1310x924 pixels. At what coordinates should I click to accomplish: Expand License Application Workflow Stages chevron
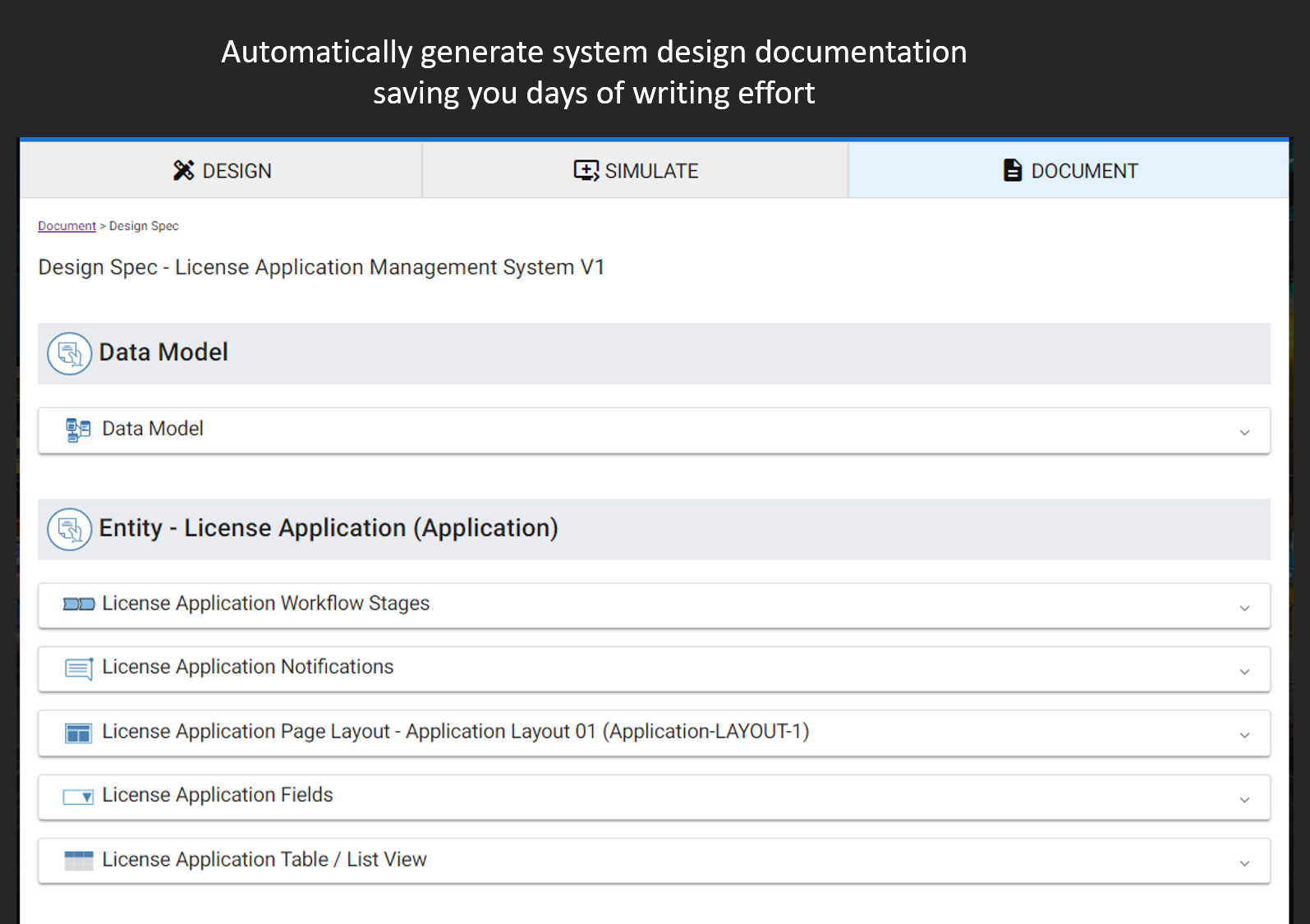click(1244, 608)
